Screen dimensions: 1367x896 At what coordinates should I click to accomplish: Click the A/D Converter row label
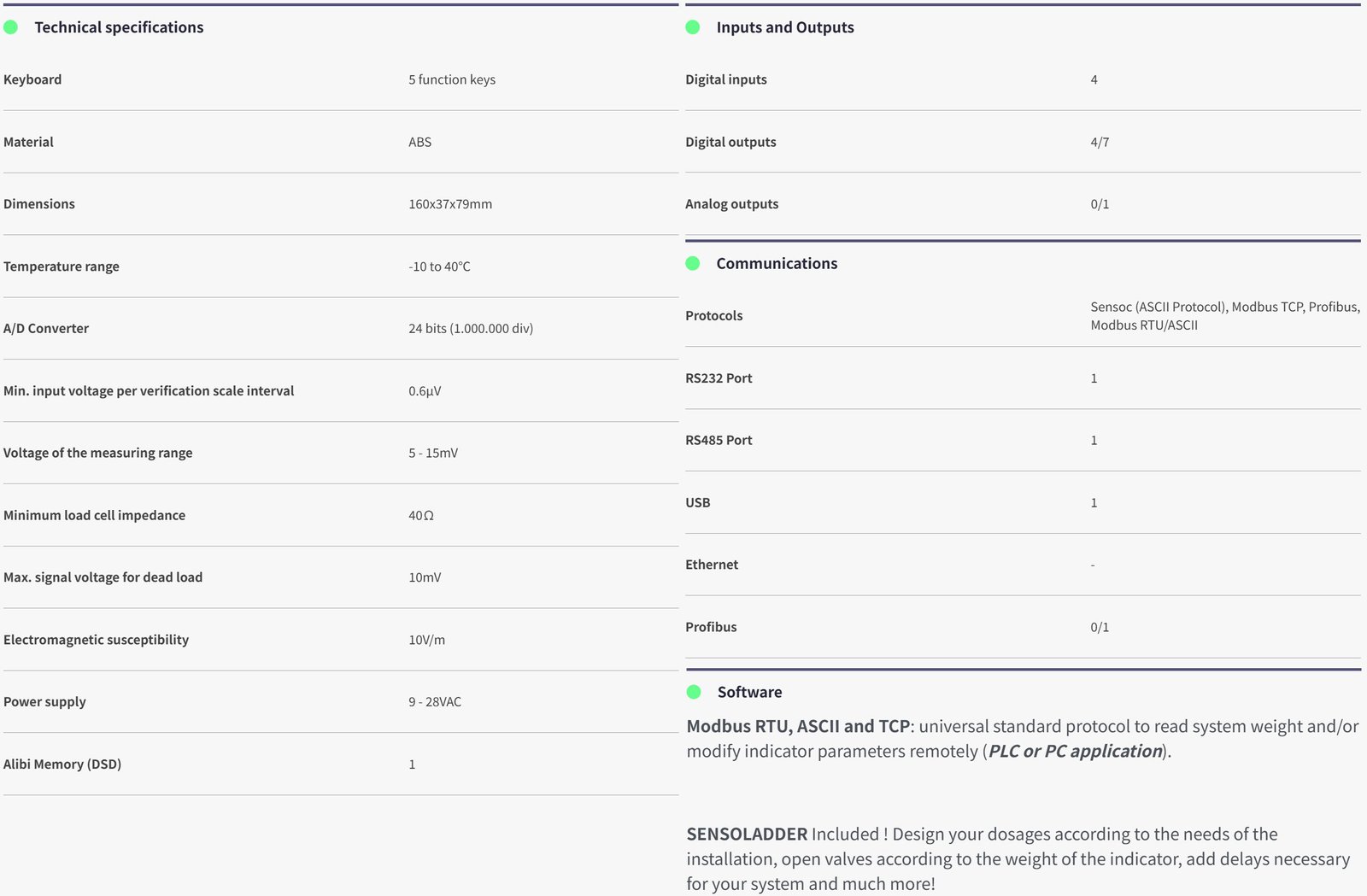46,328
